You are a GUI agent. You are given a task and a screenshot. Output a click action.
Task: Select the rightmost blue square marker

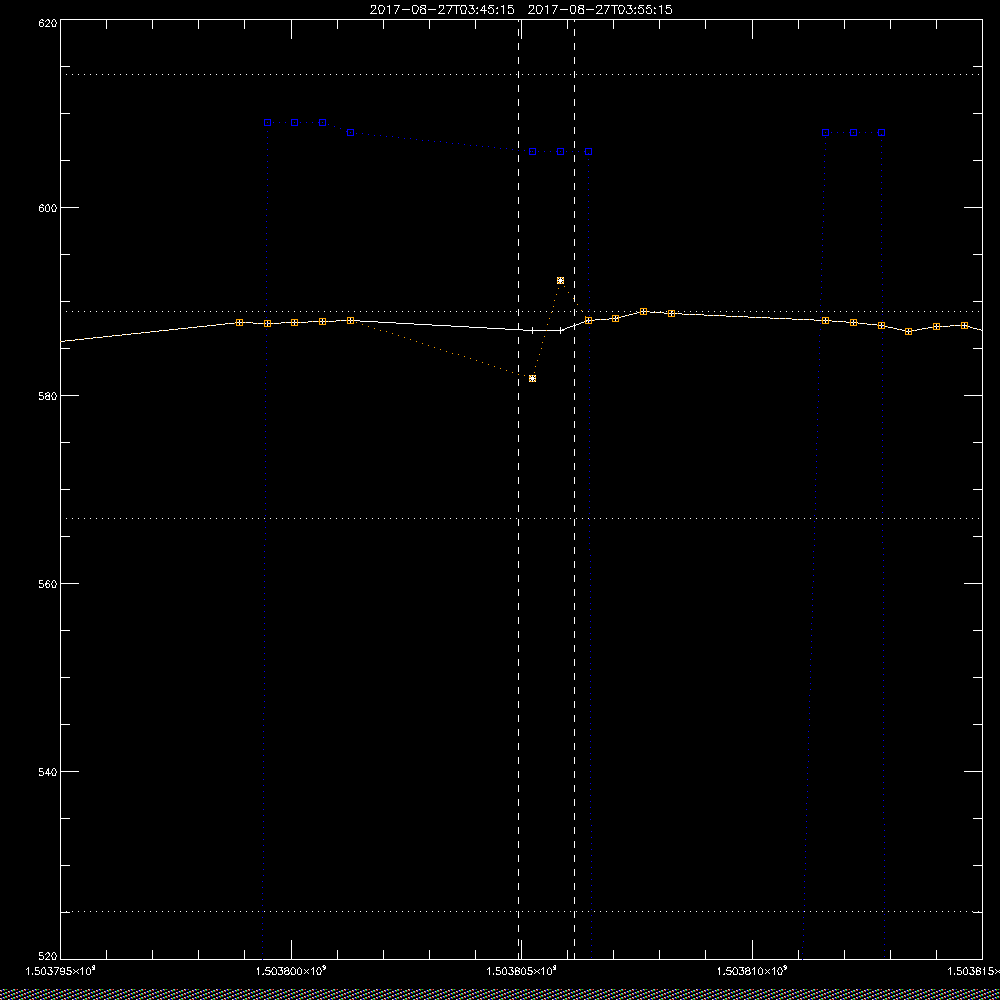(x=881, y=133)
